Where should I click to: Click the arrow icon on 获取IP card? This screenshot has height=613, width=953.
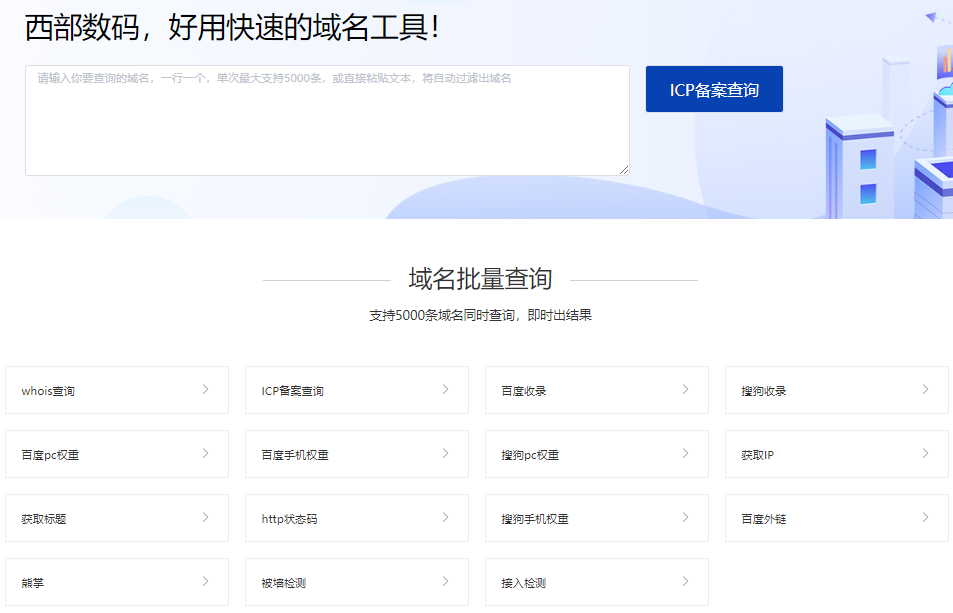[925, 454]
